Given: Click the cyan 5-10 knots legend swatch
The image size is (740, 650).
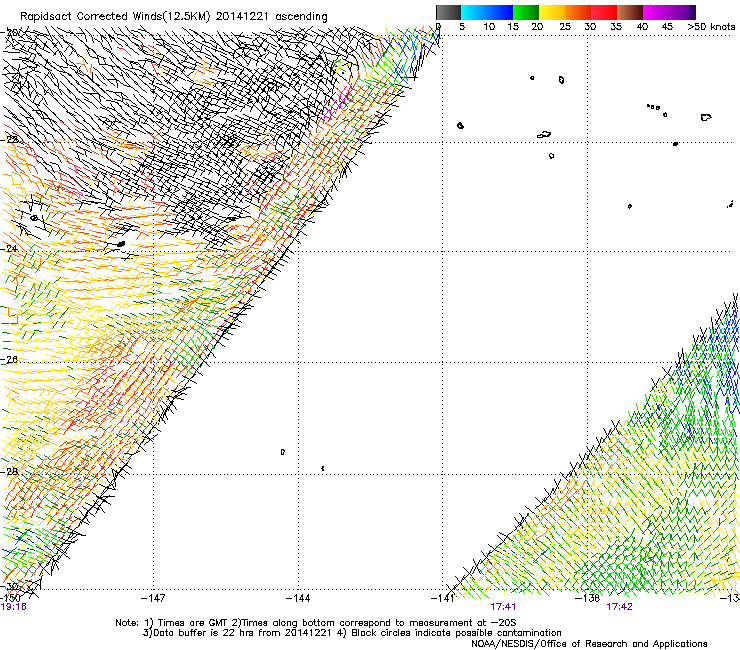Looking at the screenshot, I should 473,12.
